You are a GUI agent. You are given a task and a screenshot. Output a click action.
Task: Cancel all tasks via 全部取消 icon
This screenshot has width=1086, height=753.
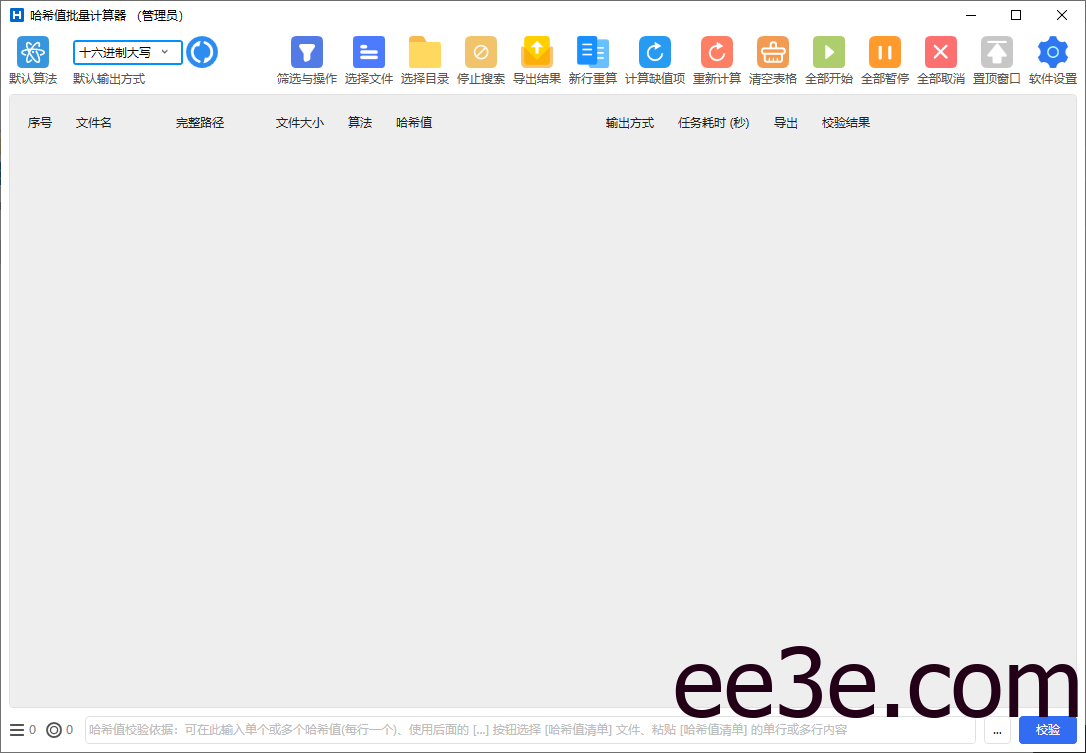tap(940, 52)
